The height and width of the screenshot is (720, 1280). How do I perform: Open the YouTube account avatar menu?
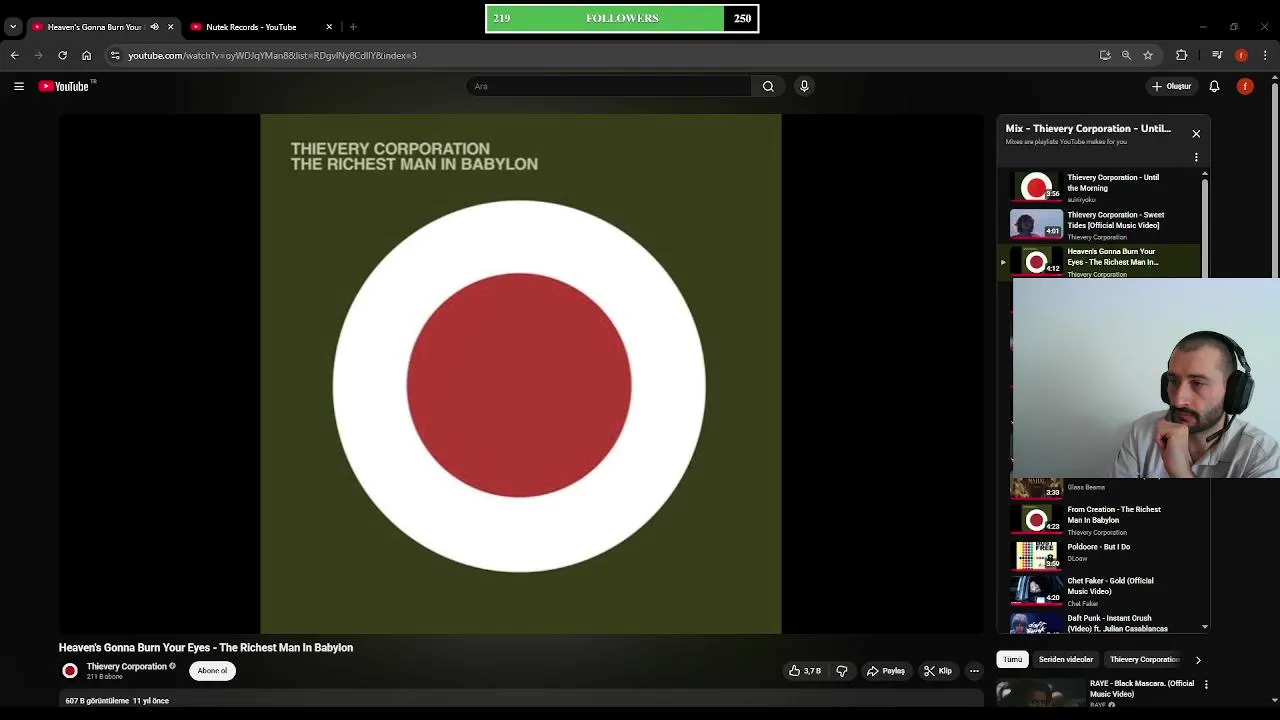click(x=1245, y=86)
